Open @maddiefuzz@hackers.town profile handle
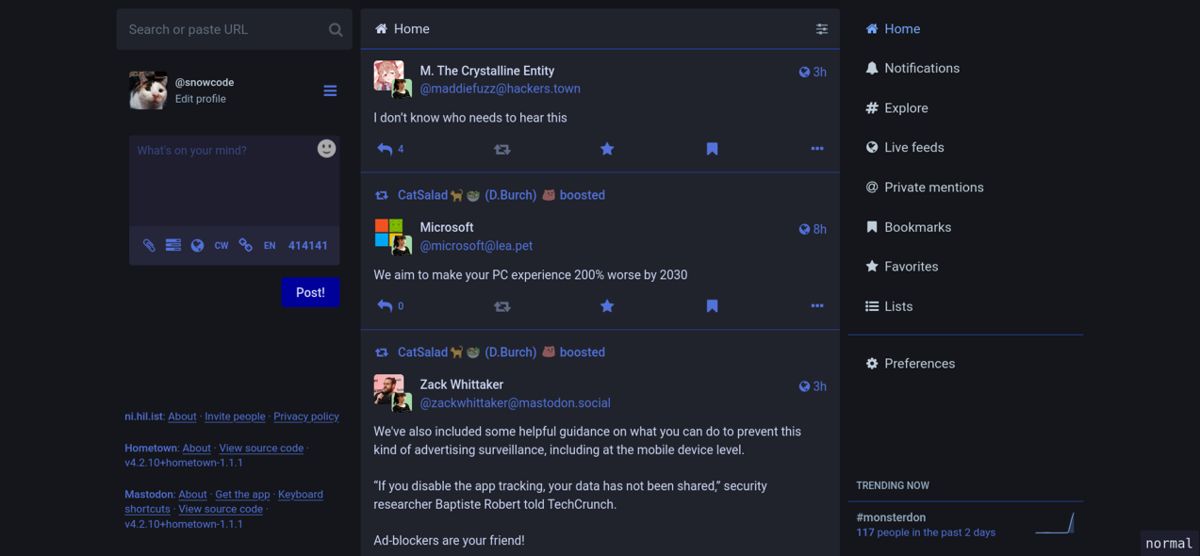Screen dimensions: 1200x556 click(500, 89)
